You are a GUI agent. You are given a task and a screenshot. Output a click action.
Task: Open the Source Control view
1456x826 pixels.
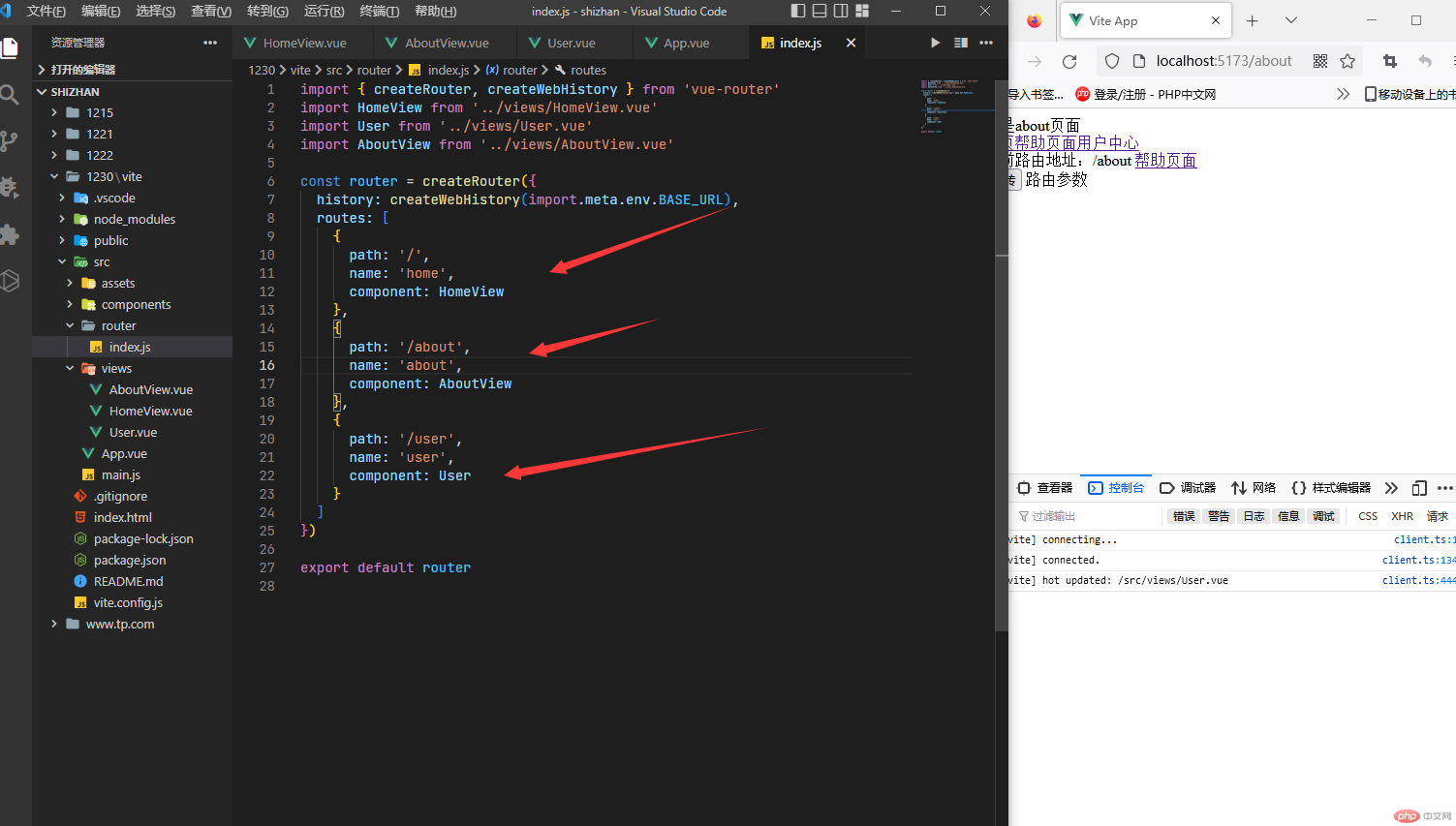click(x=10, y=141)
